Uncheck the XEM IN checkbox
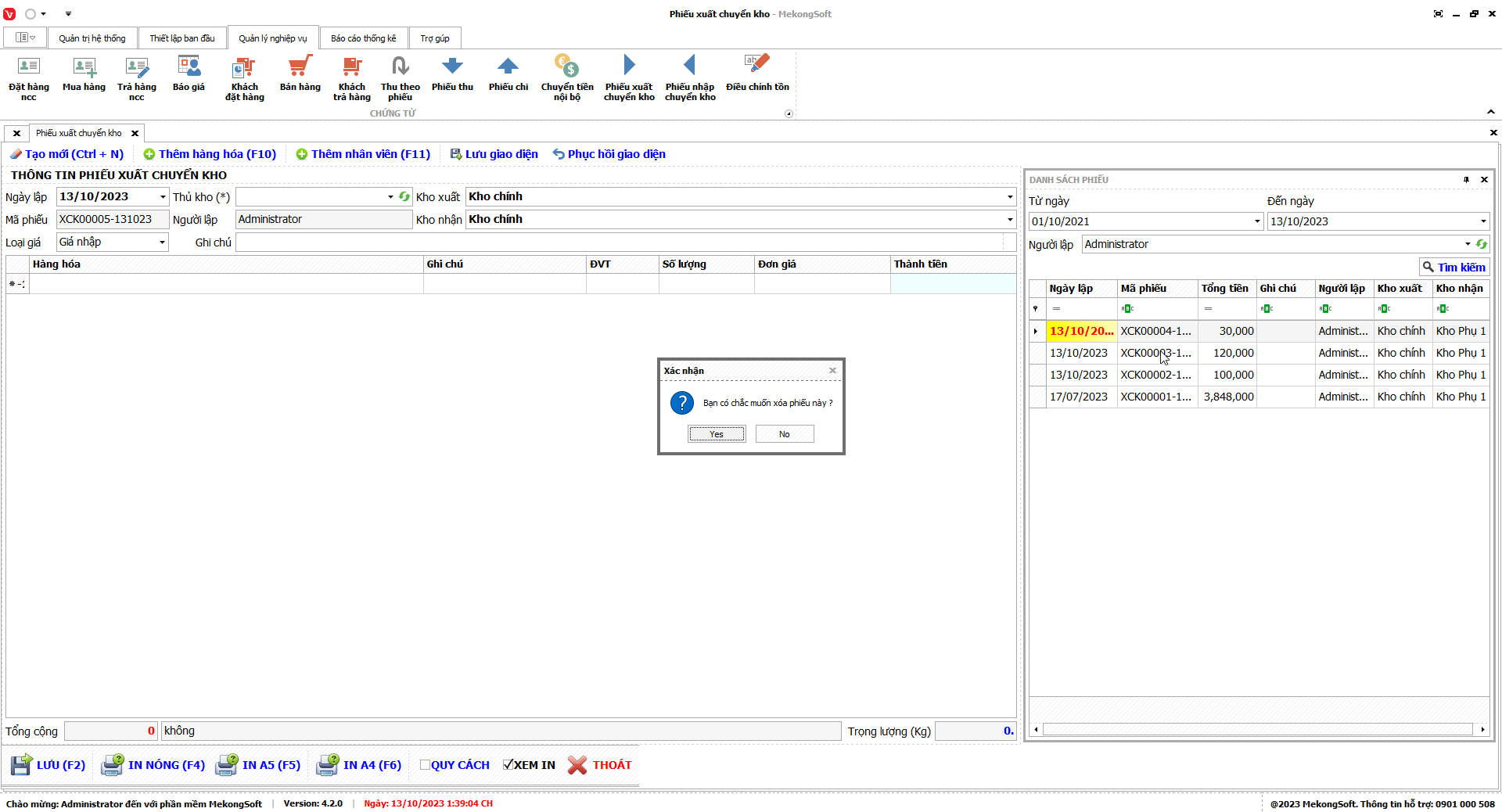The height and width of the screenshot is (812, 1502). pos(508,765)
